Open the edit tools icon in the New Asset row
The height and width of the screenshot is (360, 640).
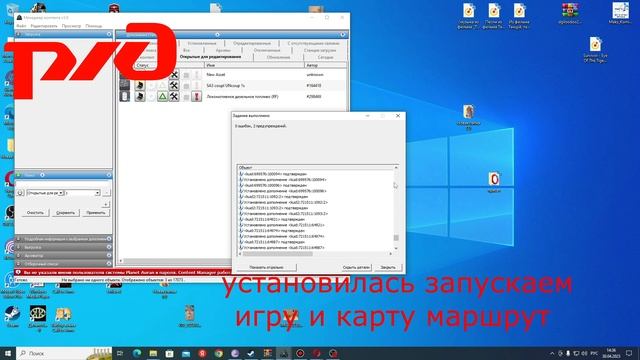174,74
